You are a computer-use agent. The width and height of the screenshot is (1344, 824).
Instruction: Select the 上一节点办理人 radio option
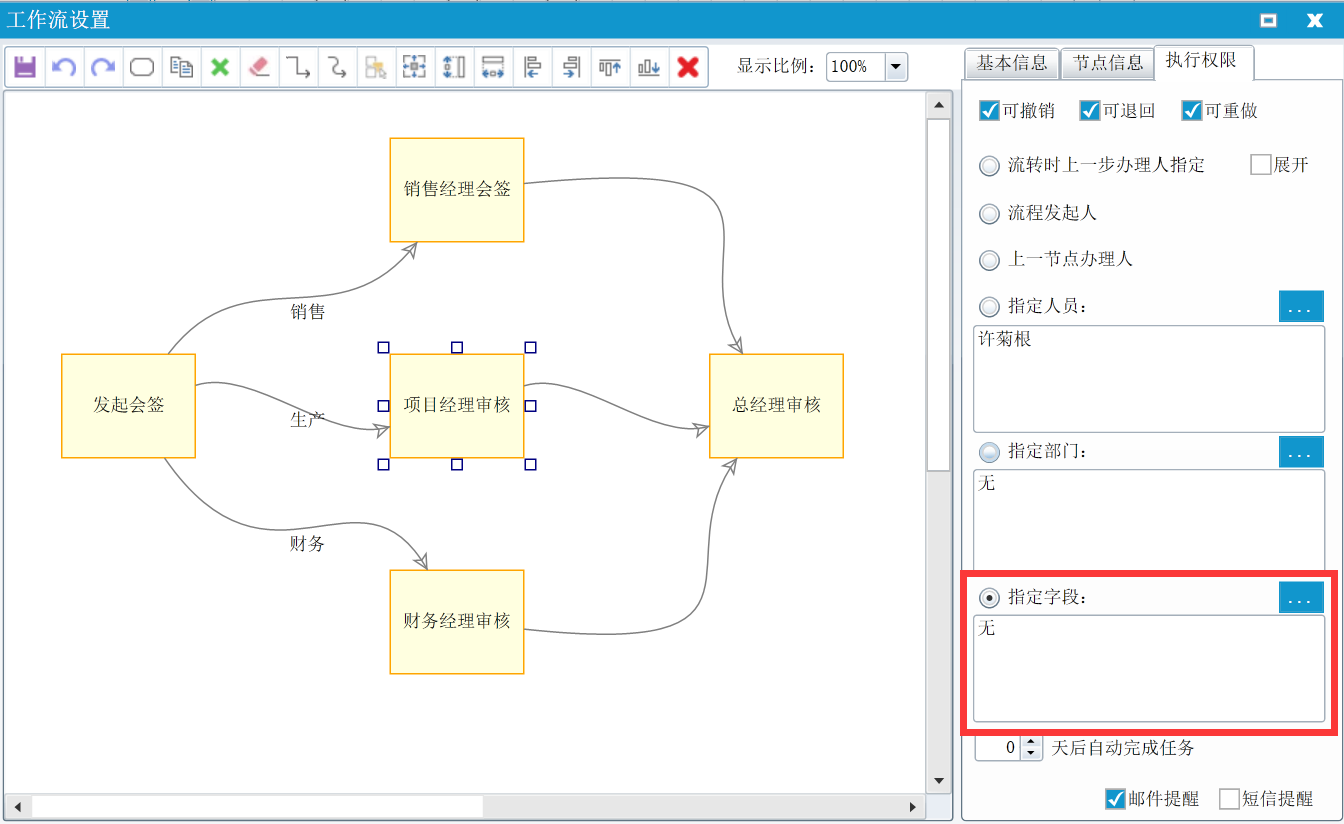point(989,260)
